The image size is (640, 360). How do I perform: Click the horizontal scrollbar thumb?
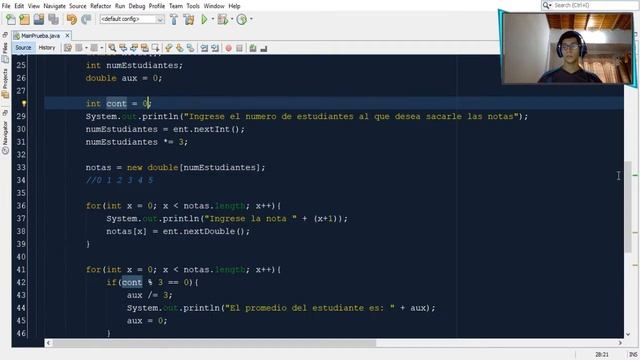click(214, 343)
